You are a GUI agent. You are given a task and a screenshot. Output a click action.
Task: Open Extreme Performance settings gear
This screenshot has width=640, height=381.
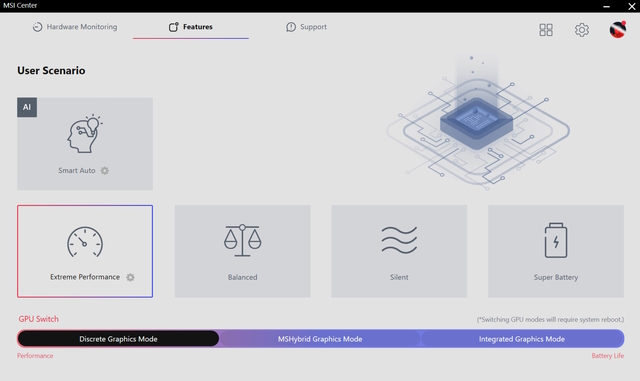pos(130,277)
